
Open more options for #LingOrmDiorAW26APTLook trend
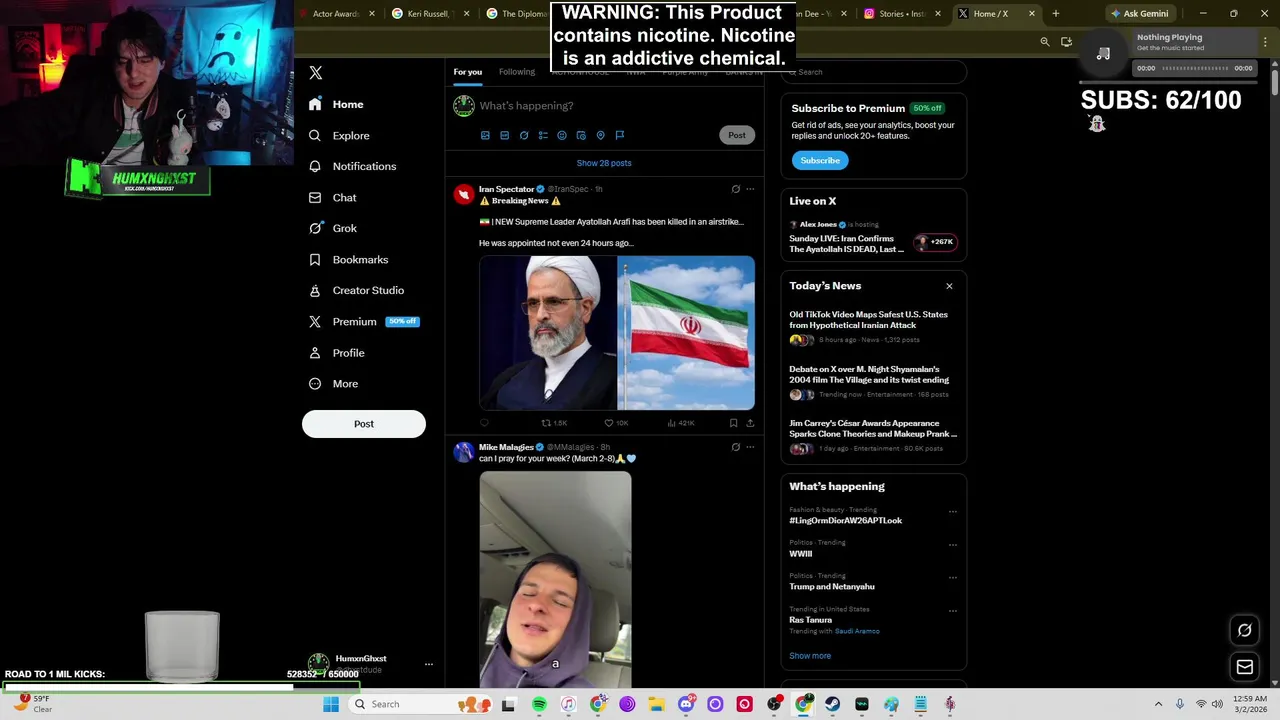pos(952,512)
